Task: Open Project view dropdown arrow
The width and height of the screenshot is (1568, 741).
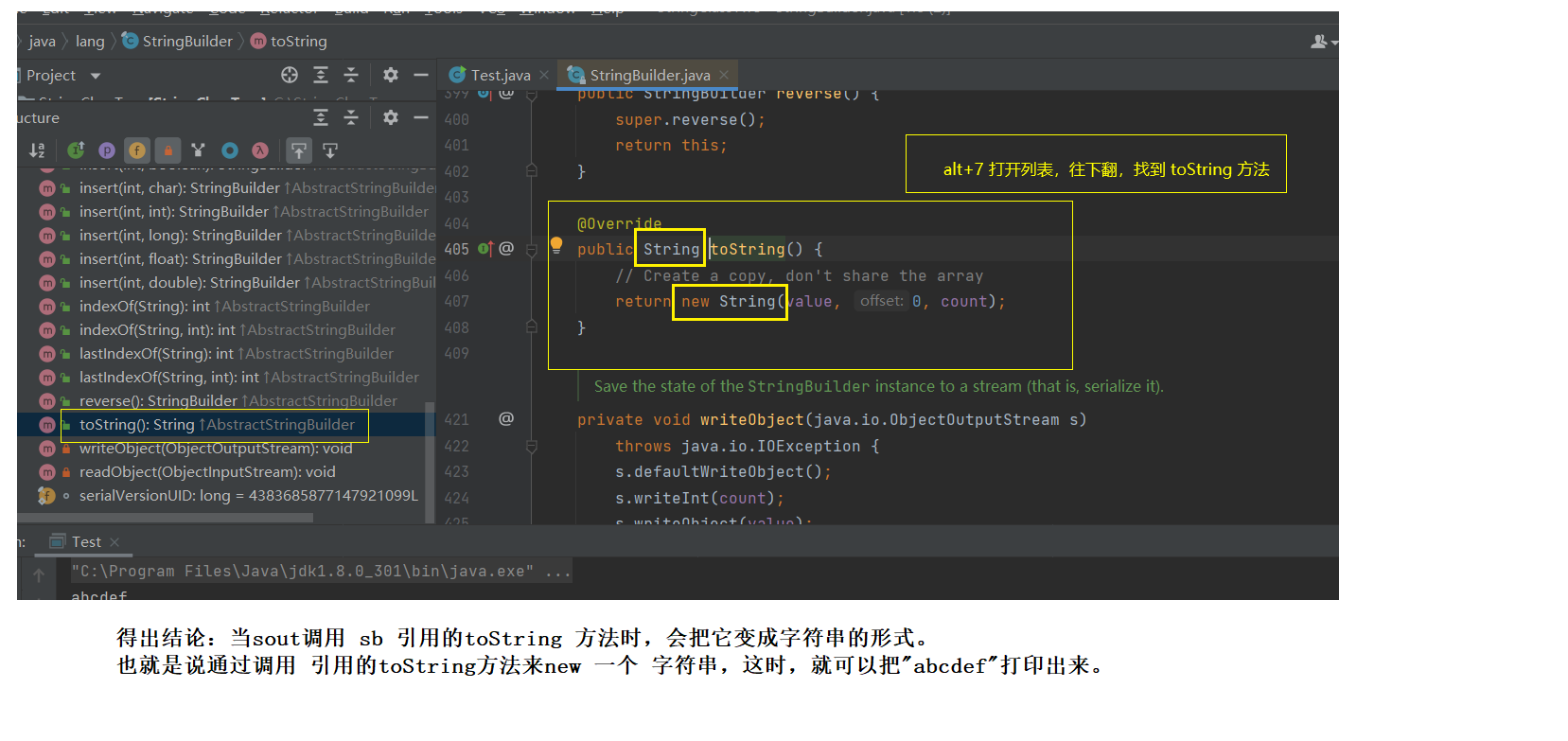Action: (95, 76)
